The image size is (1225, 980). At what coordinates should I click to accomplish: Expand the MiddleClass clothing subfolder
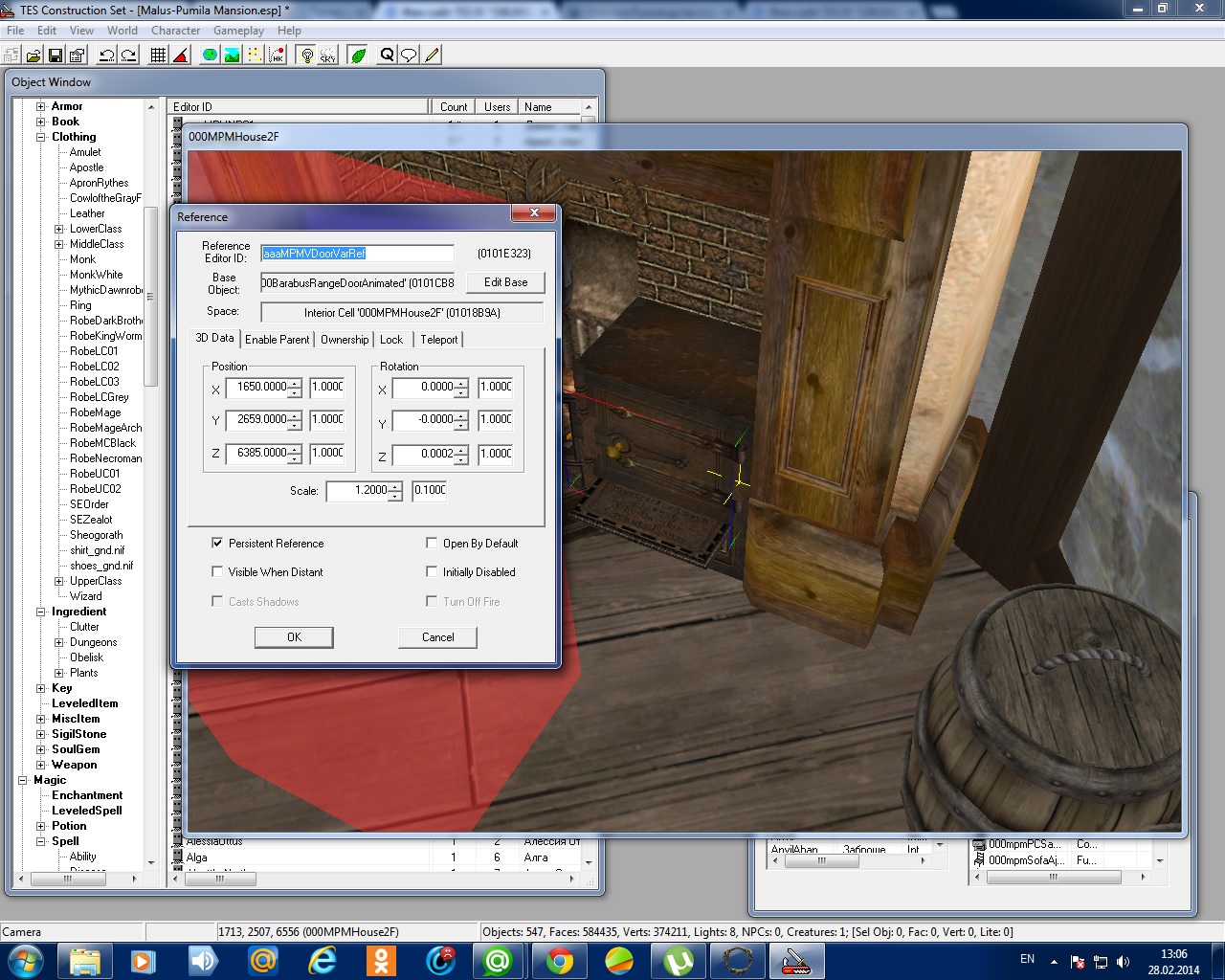coord(59,244)
